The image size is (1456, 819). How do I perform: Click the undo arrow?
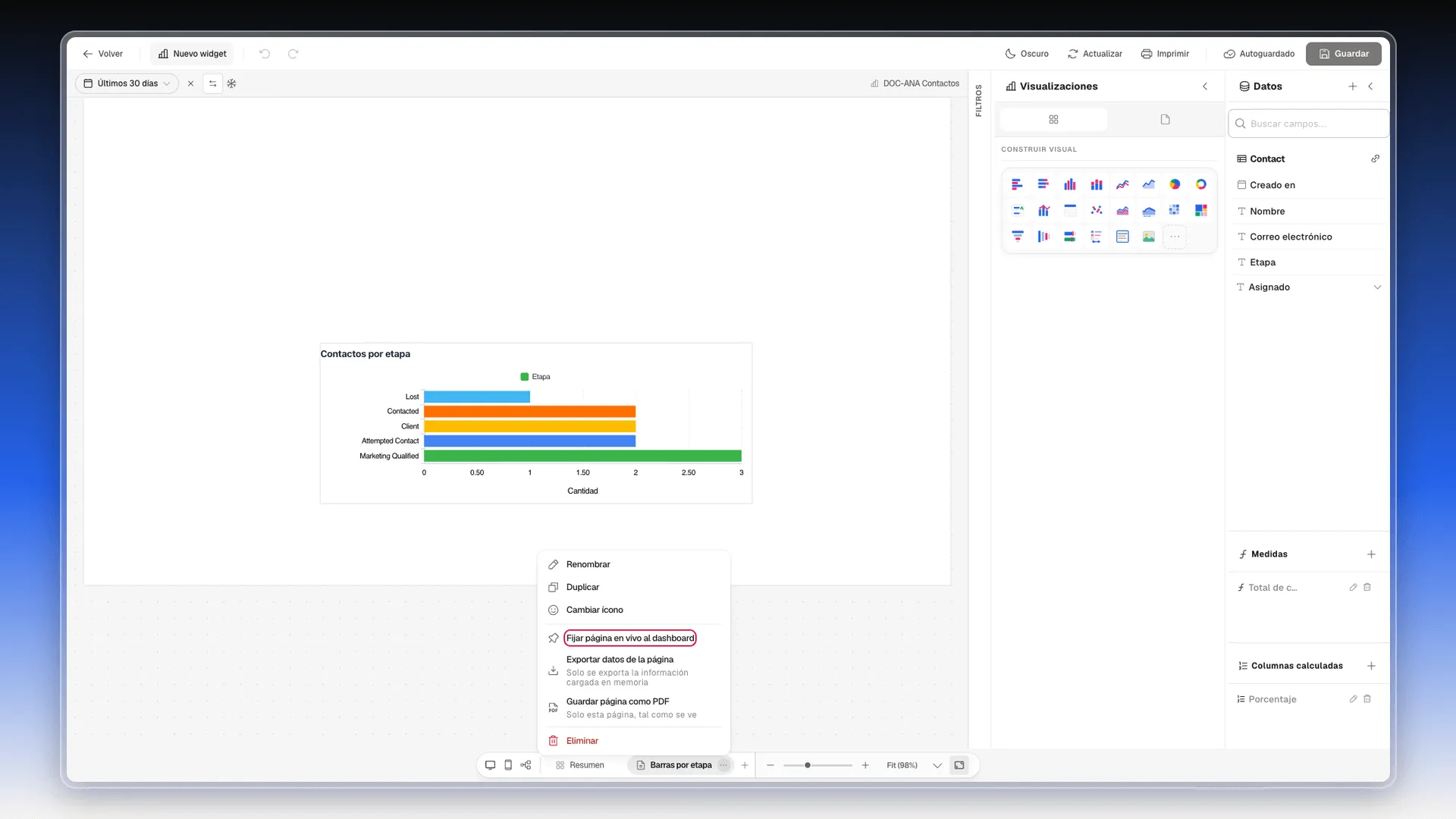tap(265, 54)
